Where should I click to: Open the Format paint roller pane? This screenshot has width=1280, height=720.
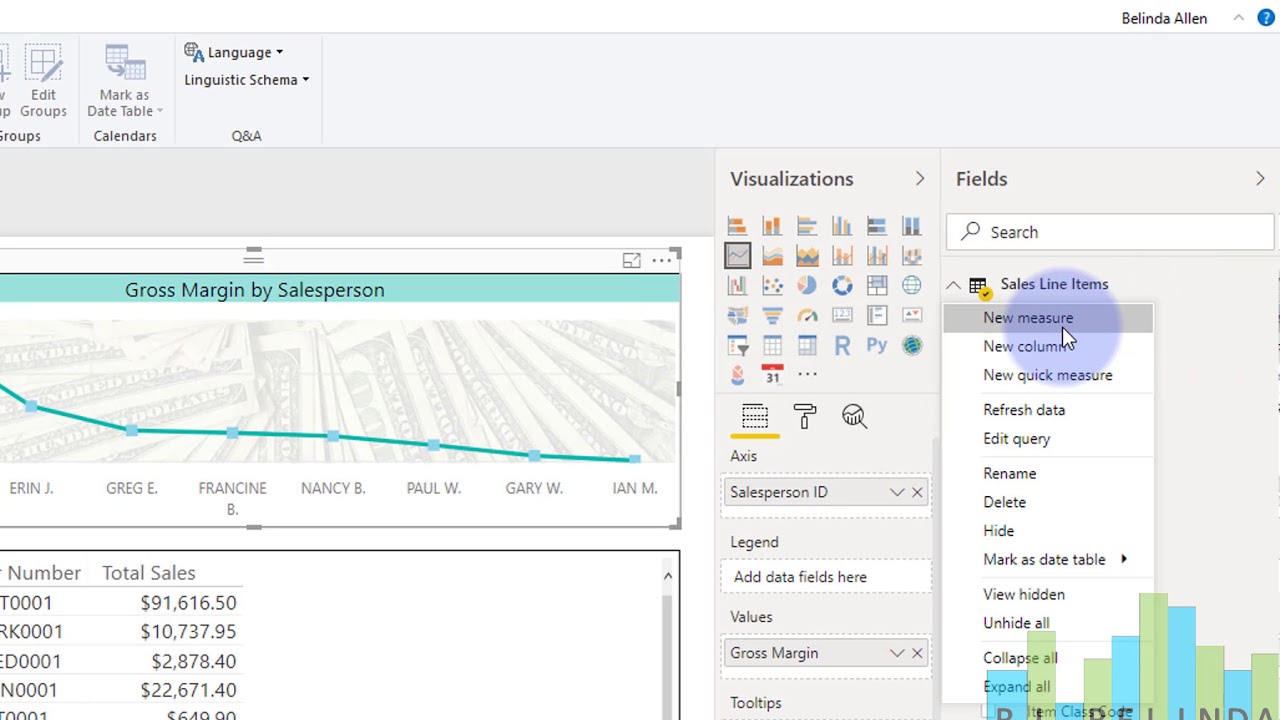click(x=804, y=416)
